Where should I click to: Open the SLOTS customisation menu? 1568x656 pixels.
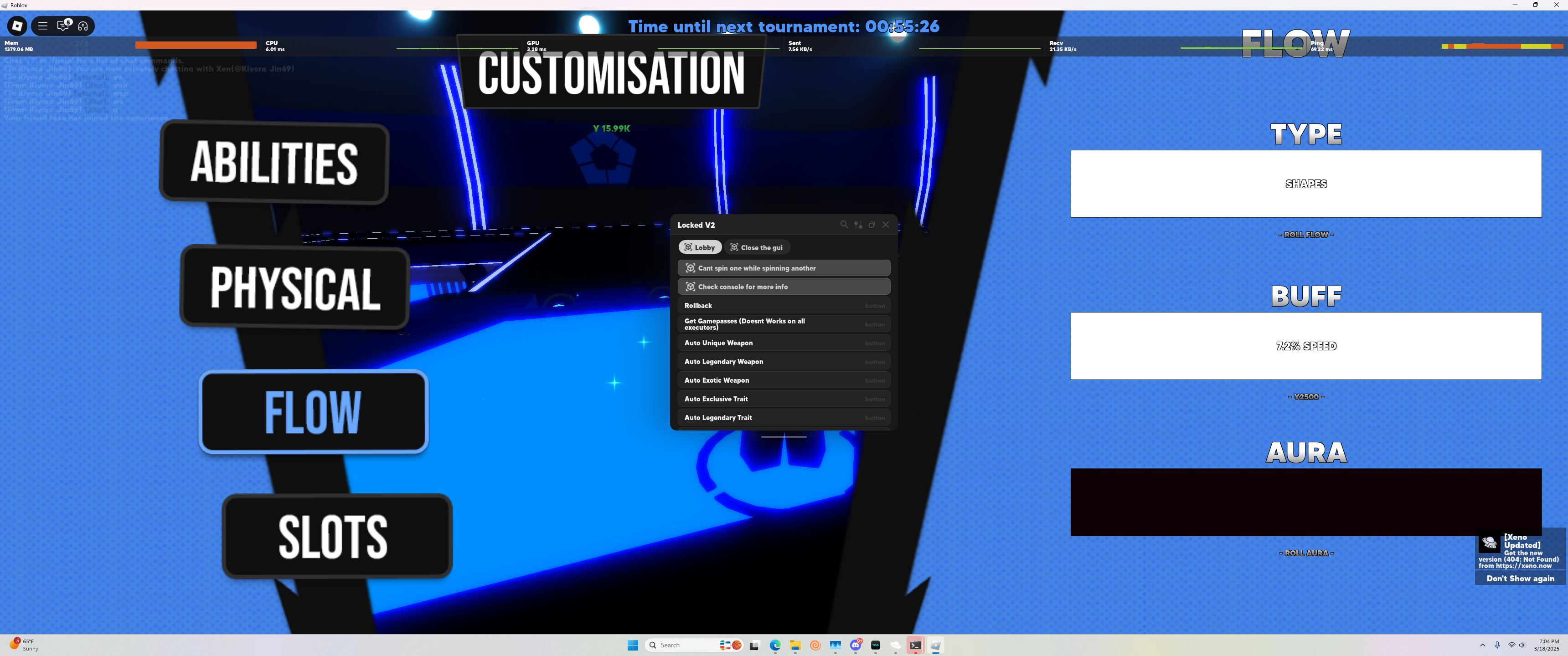[x=336, y=536]
